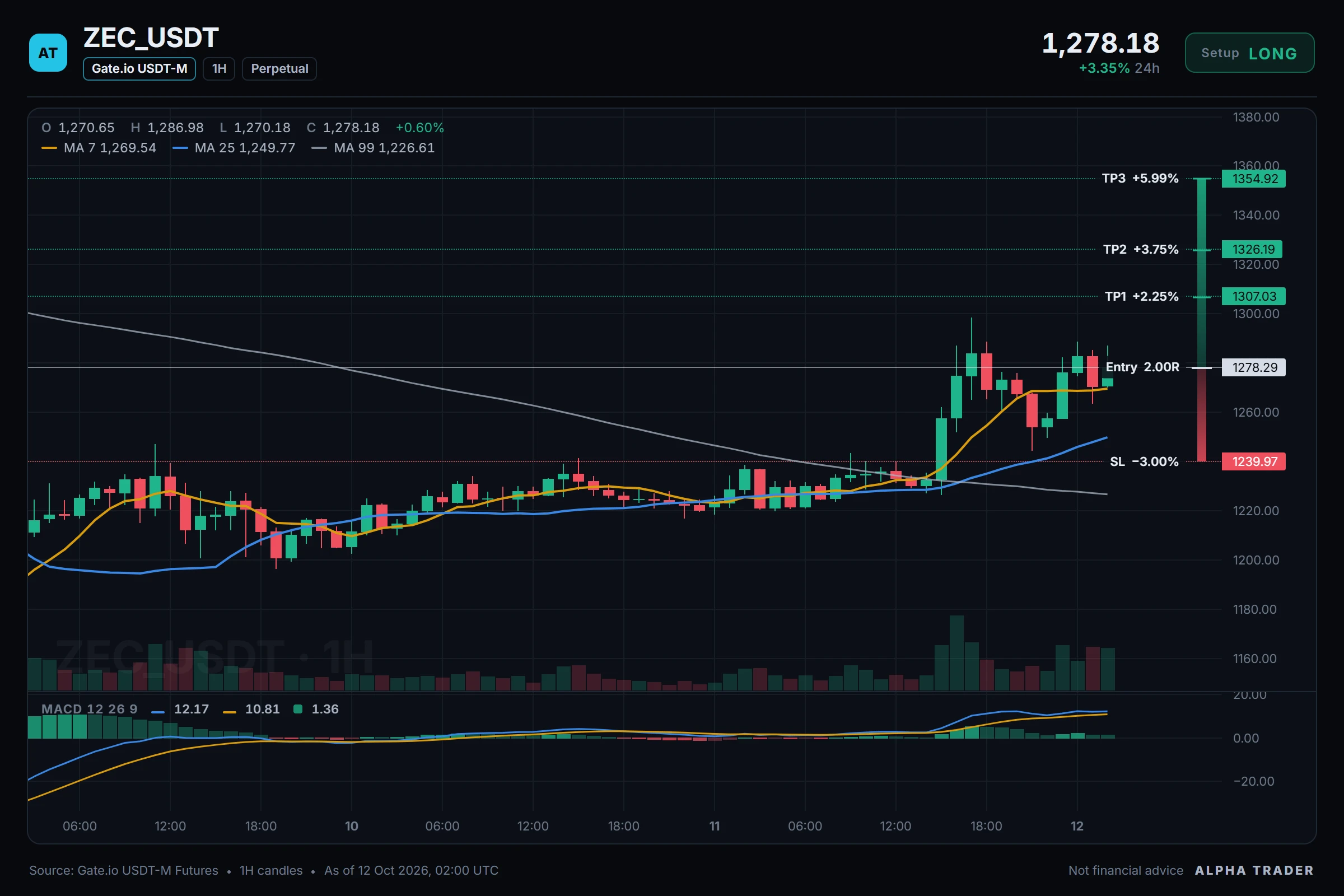
Task: Click the 1326.19 price tag
Action: pyautogui.click(x=1252, y=249)
